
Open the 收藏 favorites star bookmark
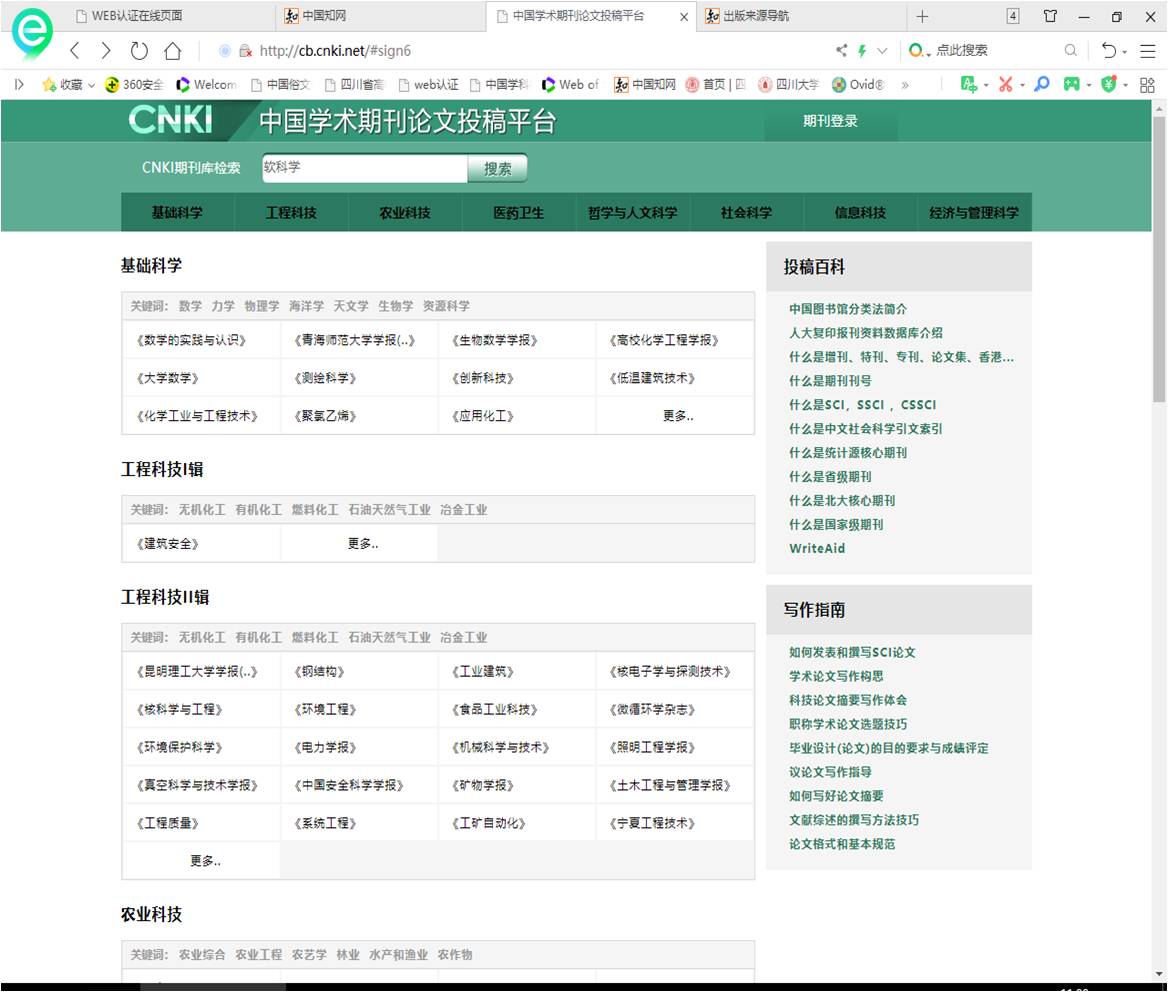pyautogui.click(x=63, y=84)
